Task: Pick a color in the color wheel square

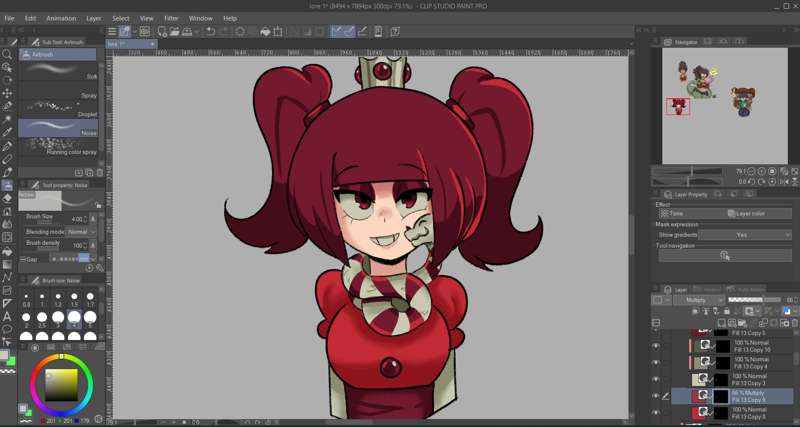Action: click(62, 385)
